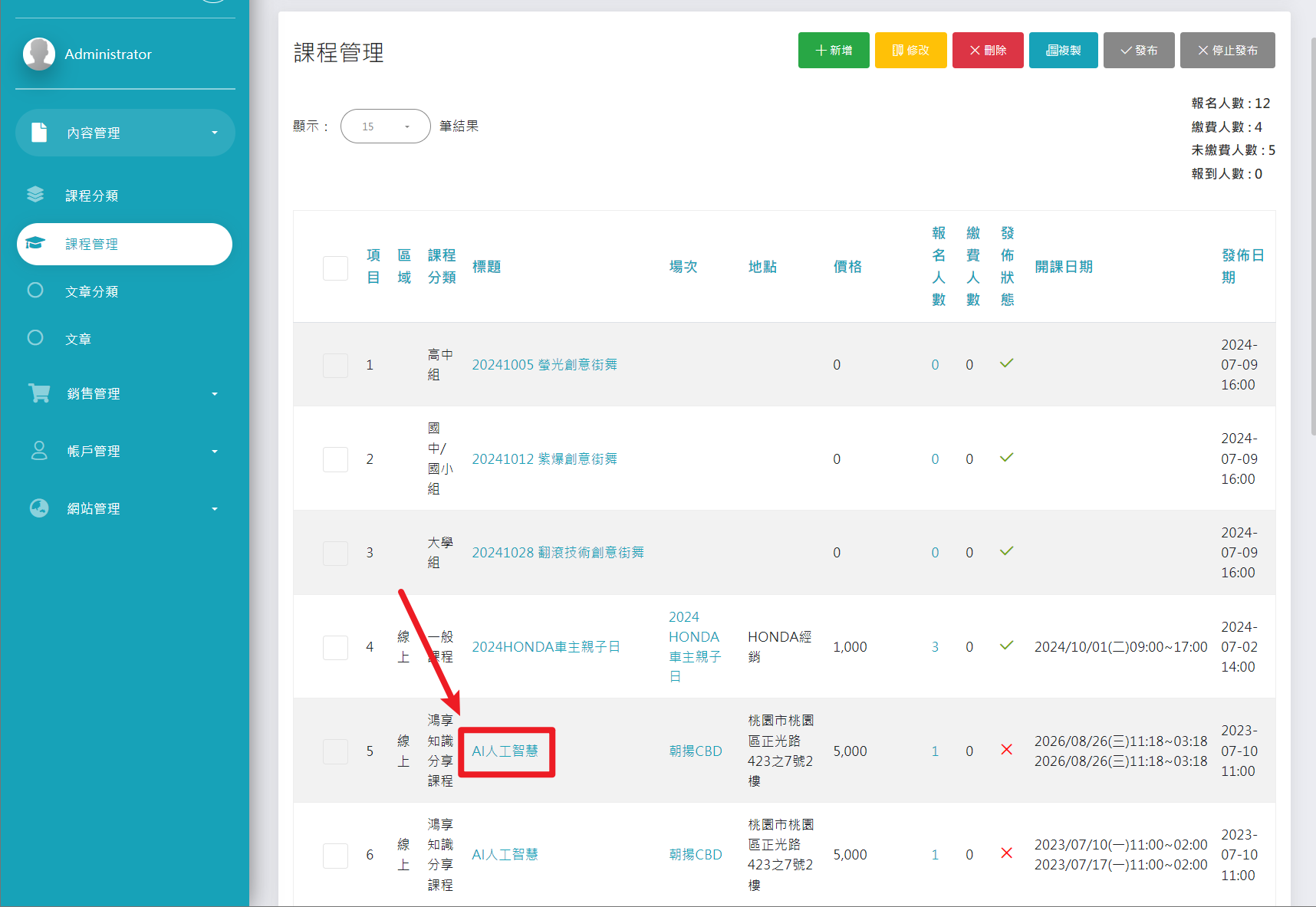Click the 帳戶管理 user icon

point(39,451)
